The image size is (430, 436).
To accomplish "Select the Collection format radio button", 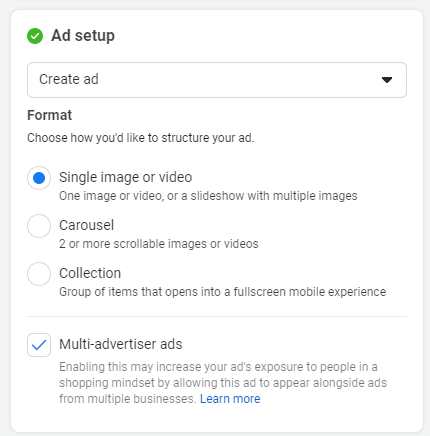I will click(39, 274).
